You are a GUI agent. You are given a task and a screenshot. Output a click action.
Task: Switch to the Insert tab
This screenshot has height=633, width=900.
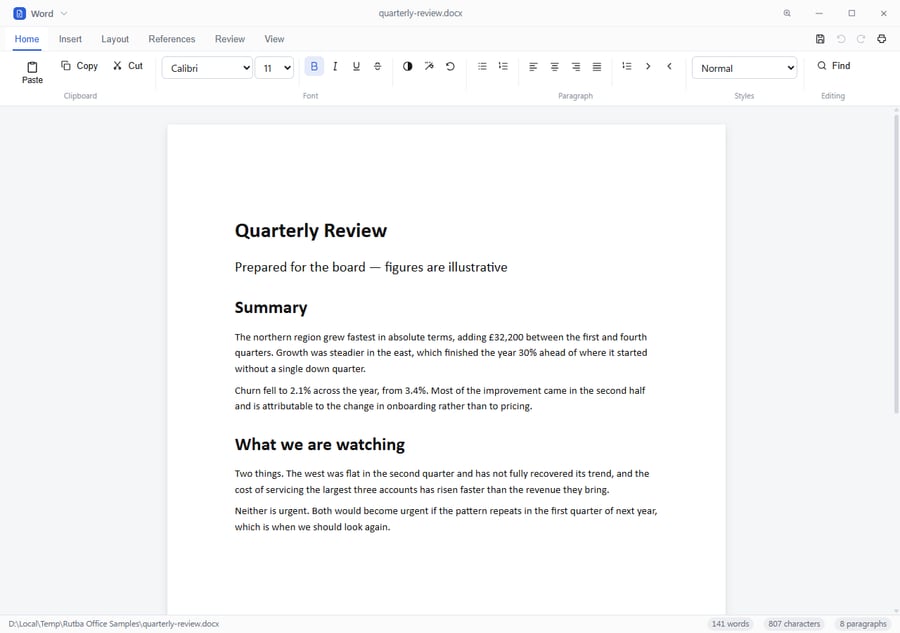[70, 39]
